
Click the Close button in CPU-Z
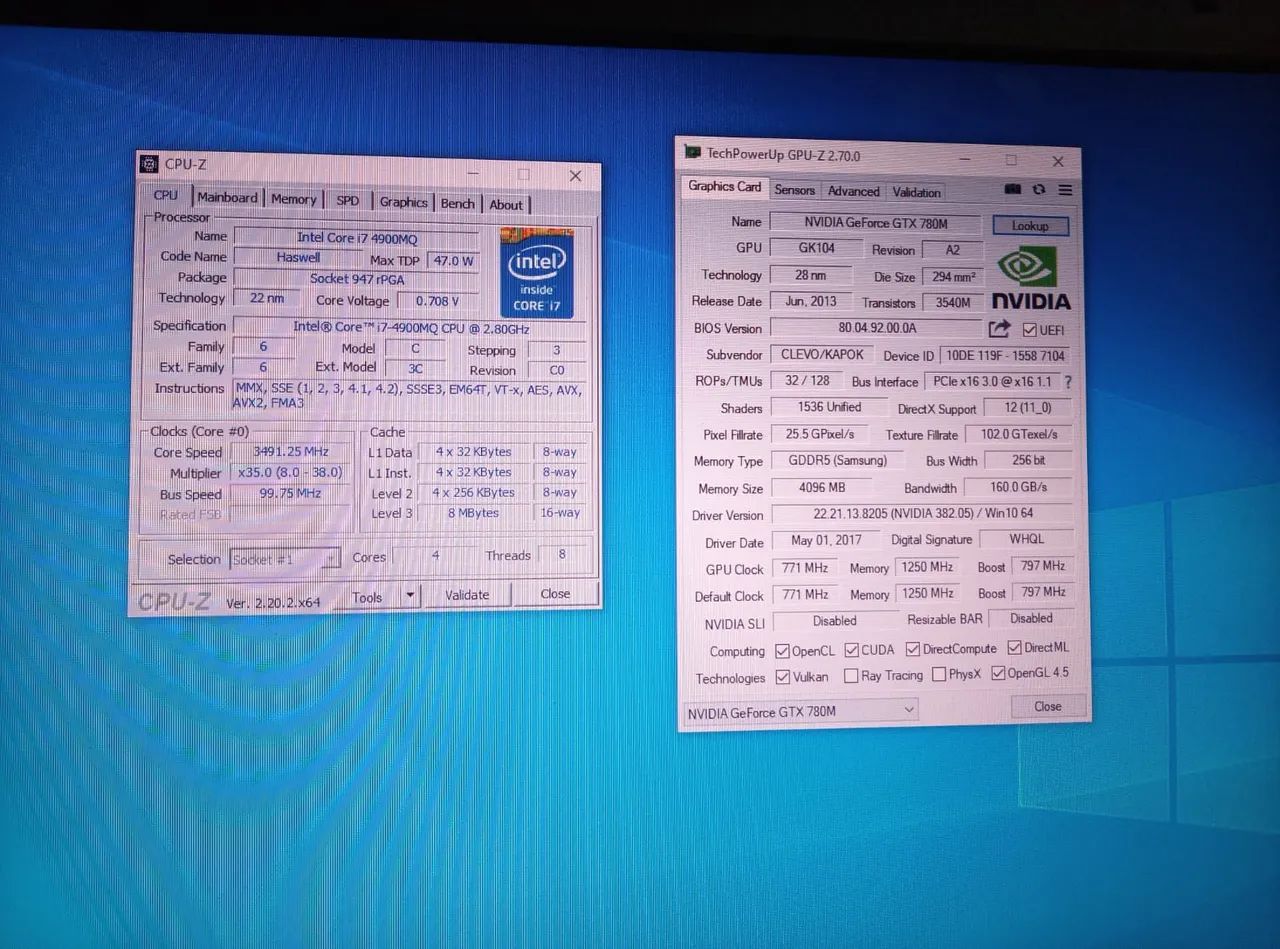pyautogui.click(x=555, y=593)
